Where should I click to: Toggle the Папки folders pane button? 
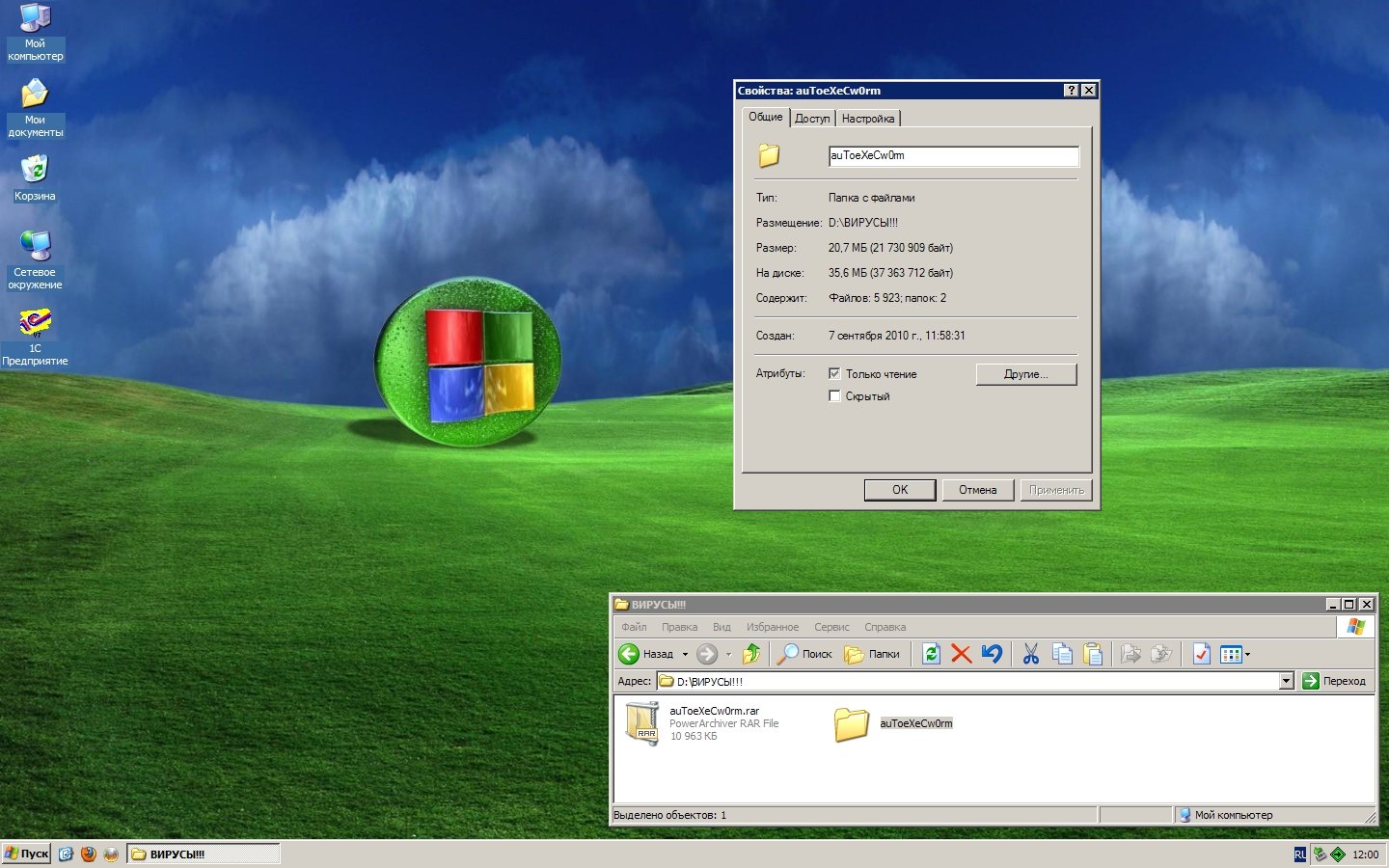pos(872,654)
